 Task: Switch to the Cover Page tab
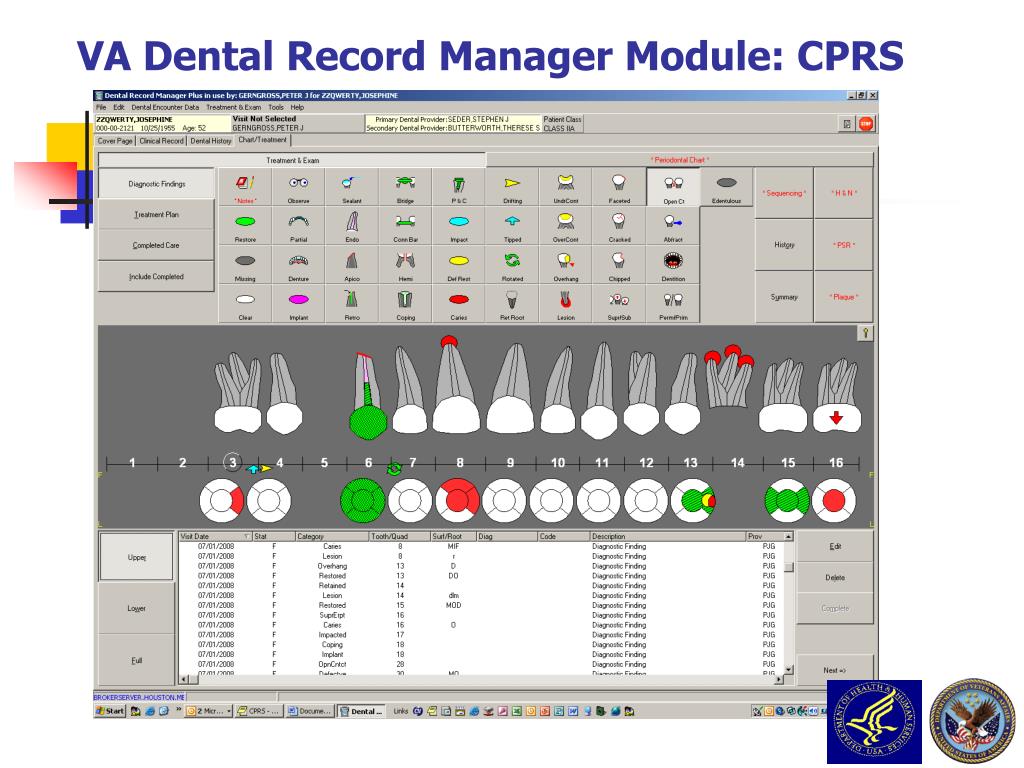pos(115,141)
